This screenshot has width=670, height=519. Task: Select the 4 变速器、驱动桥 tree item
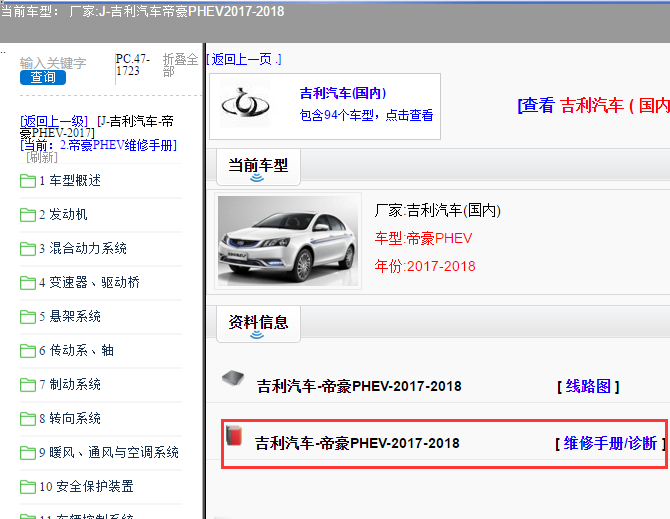[89, 282]
